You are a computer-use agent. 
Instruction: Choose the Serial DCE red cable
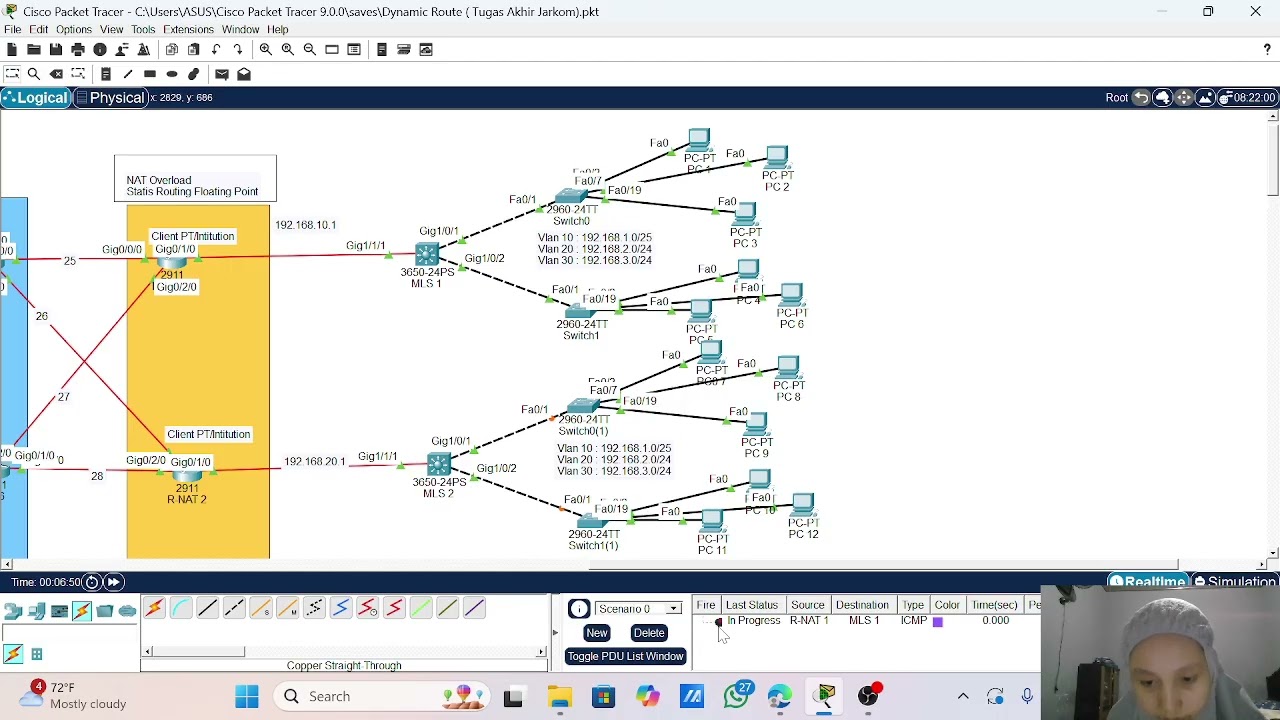click(367, 608)
